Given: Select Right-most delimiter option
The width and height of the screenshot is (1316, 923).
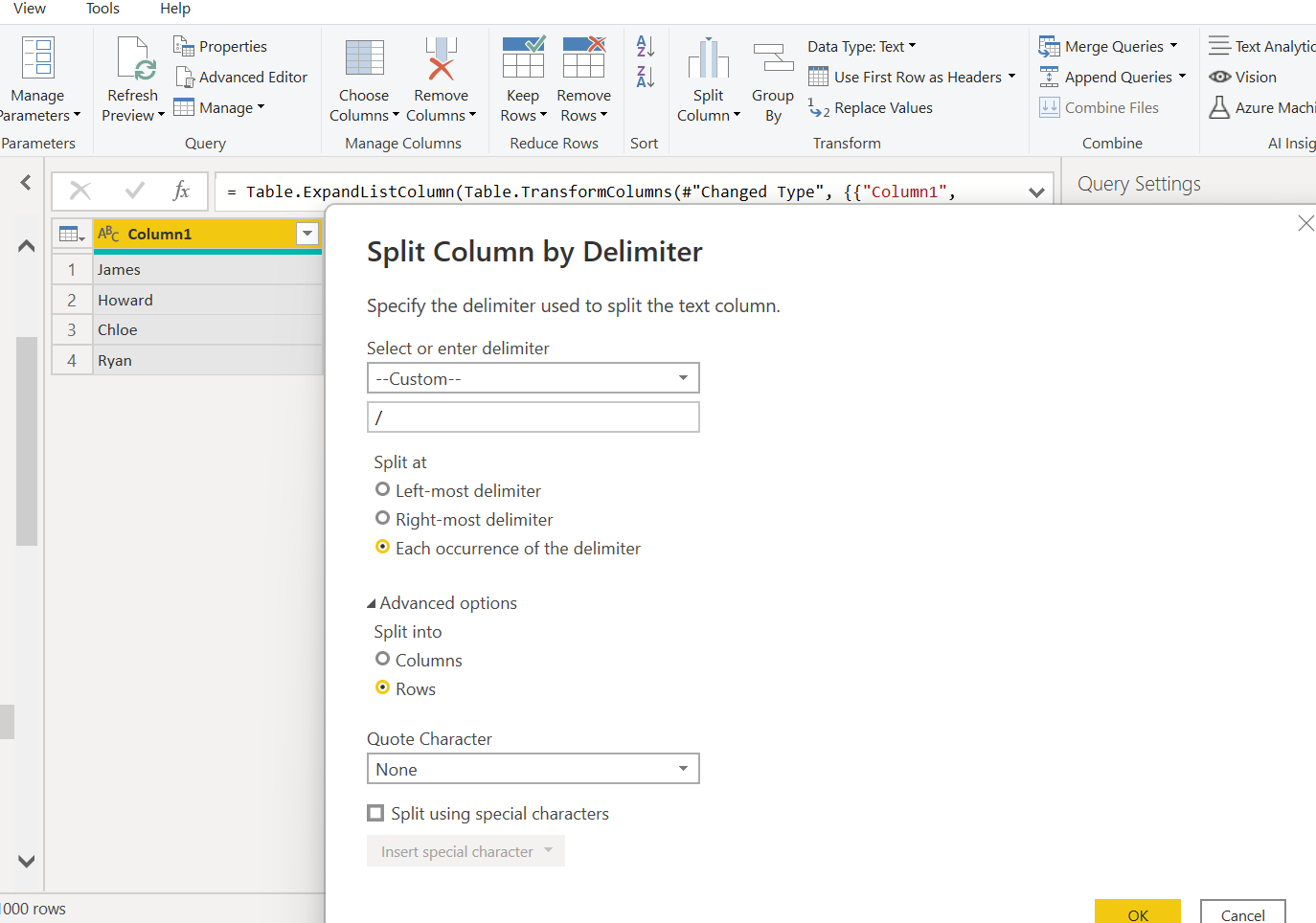Looking at the screenshot, I should coord(382,518).
